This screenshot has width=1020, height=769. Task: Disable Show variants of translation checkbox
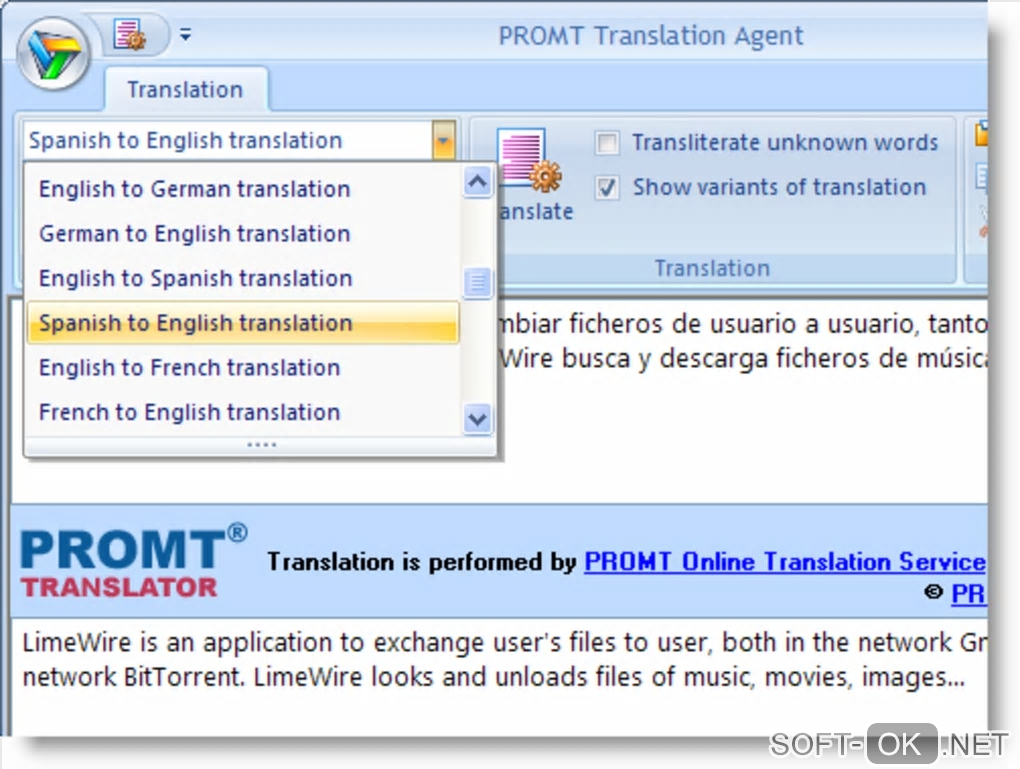click(x=608, y=187)
